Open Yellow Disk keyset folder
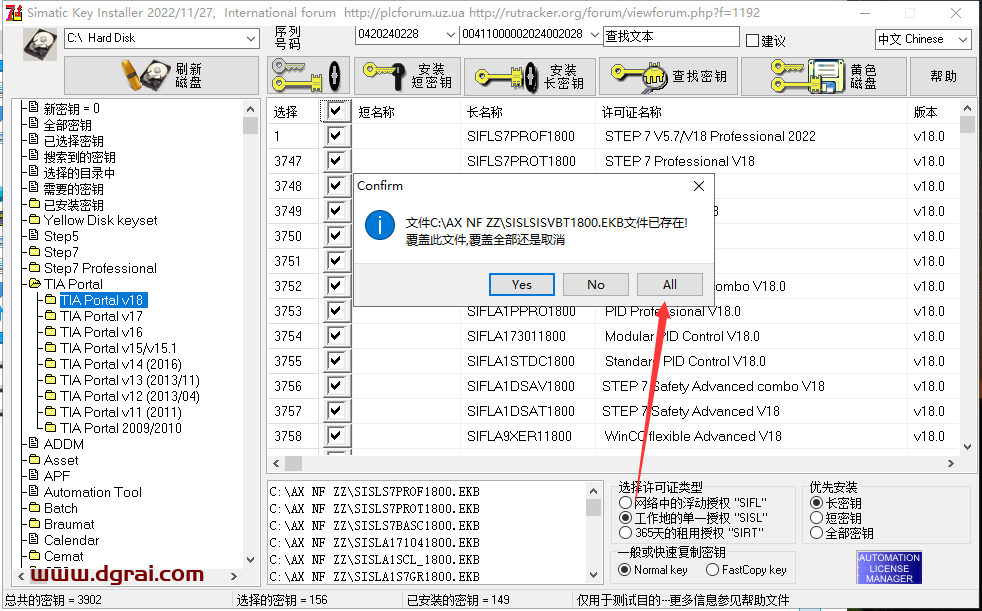982x611 pixels. pyautogui.click(x=100, y=220)
